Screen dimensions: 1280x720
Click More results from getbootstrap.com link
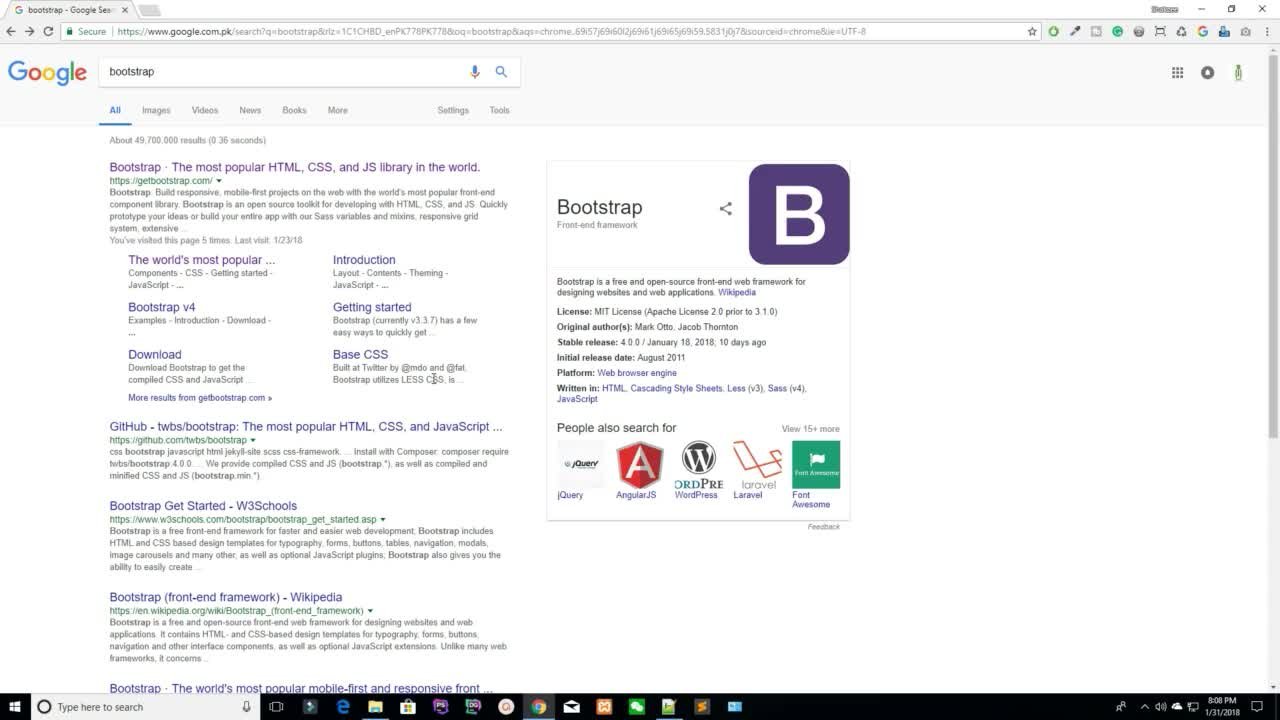(x=199, y=398)
